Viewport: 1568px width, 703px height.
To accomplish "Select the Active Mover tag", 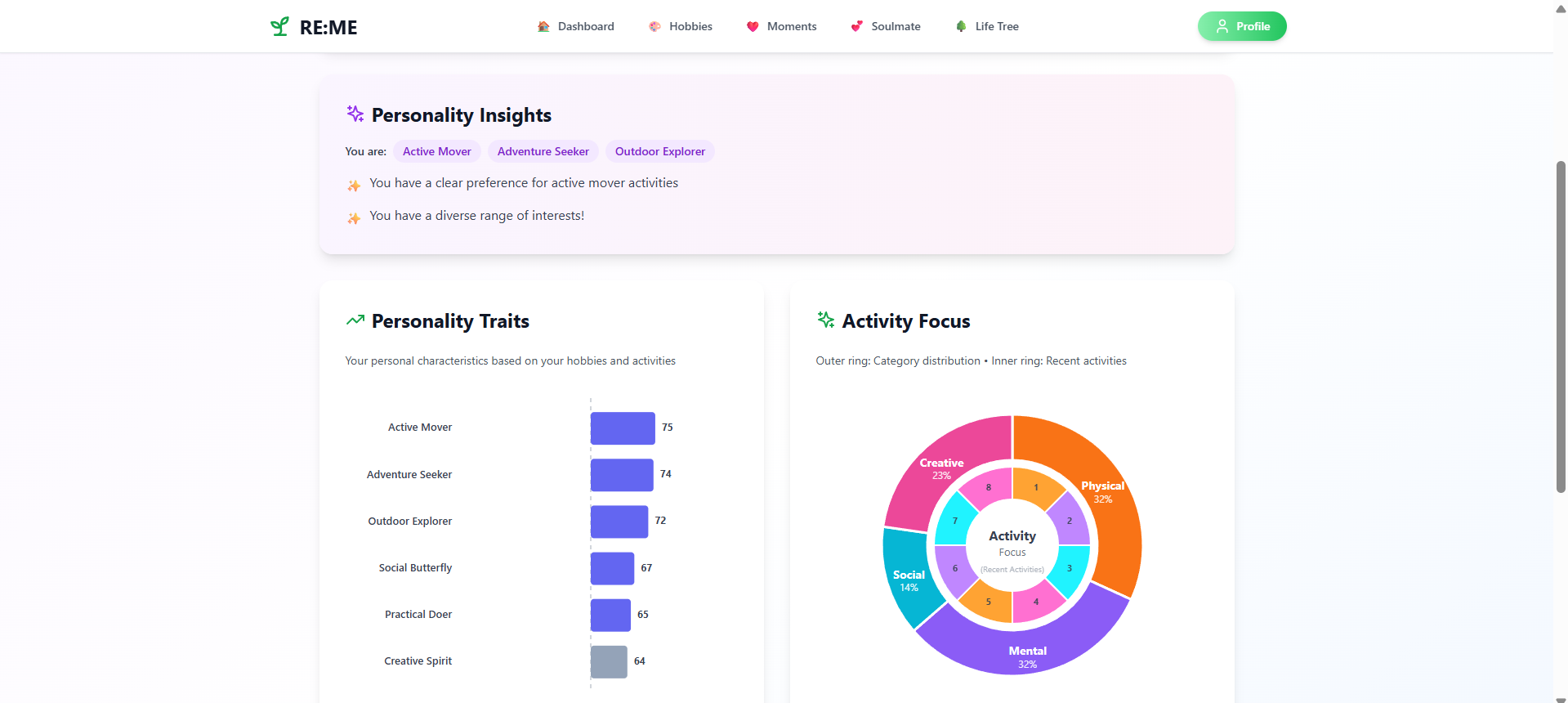I will (436, 151).
